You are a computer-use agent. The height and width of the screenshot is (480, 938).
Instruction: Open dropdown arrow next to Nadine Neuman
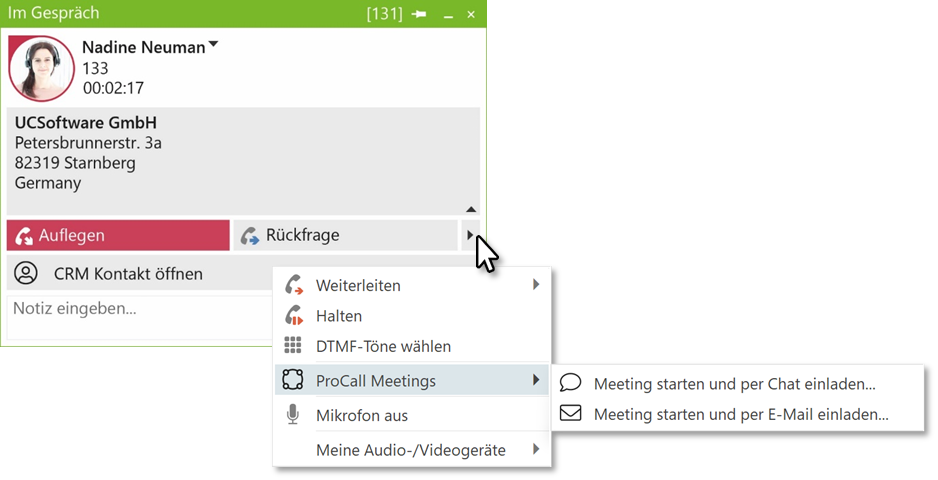click(x=213, y=46)
